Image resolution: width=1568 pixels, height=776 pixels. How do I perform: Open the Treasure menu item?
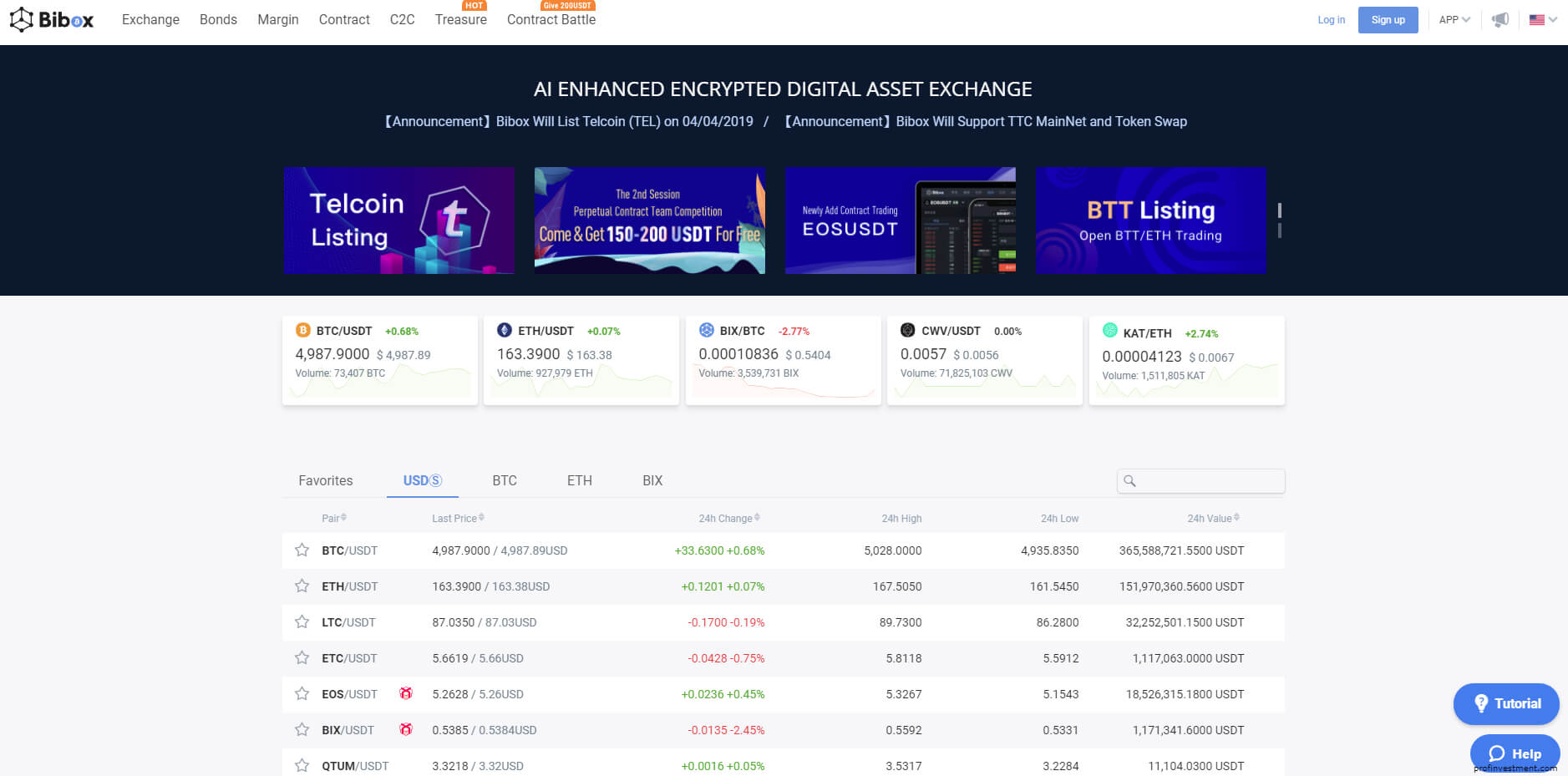[x=461, y=19]
